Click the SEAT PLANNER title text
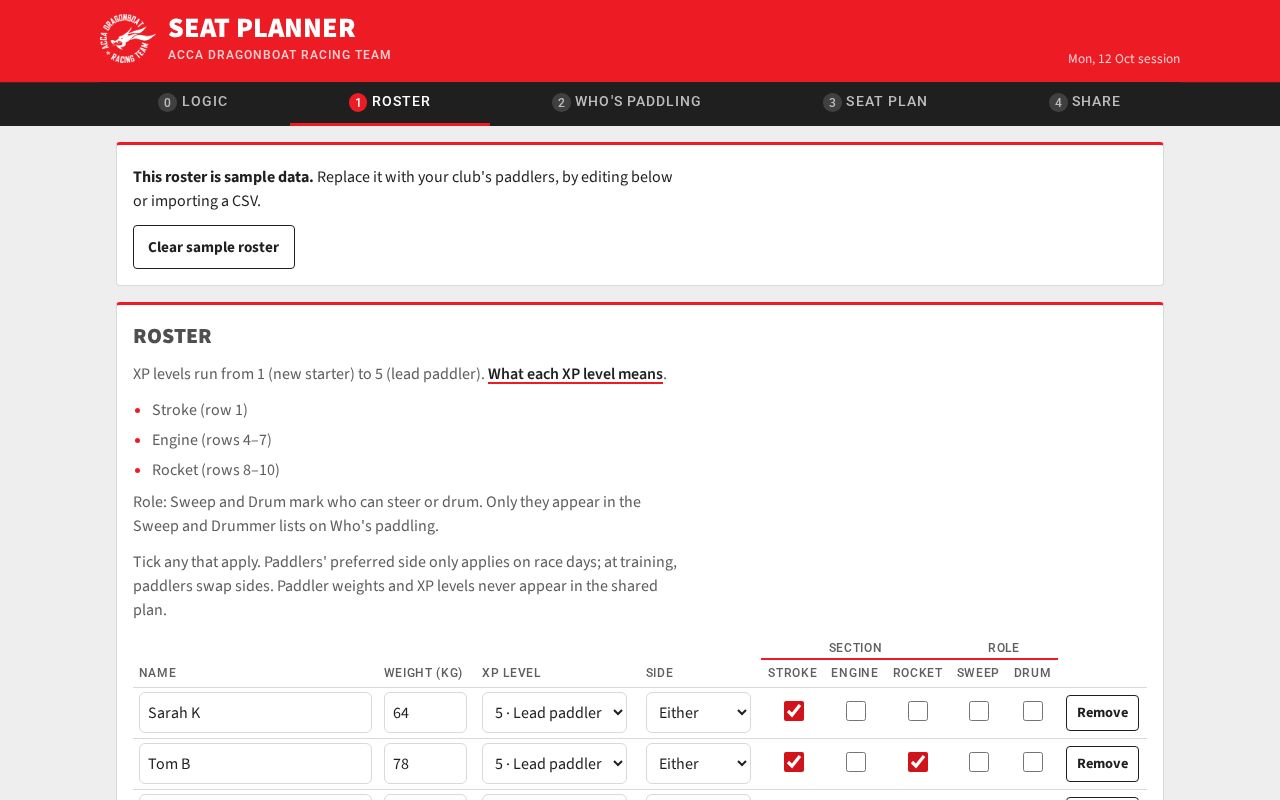The image size is (1280, 800). [x=262, y=28]
